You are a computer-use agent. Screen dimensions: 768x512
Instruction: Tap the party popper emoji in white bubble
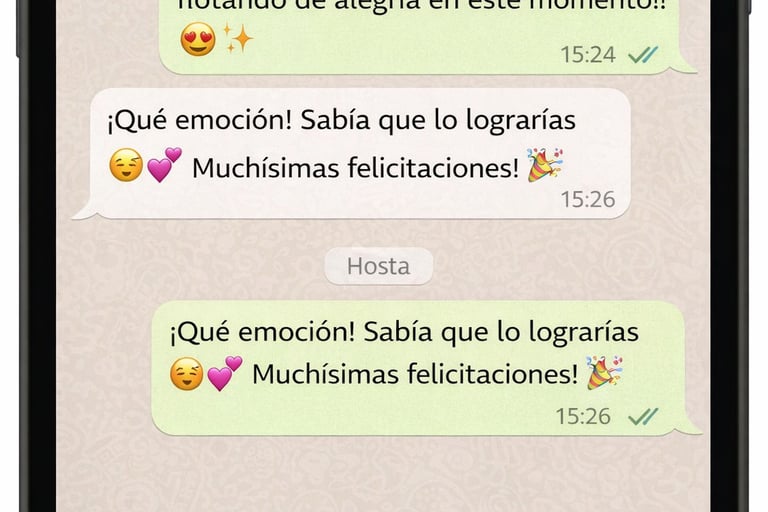545,165
